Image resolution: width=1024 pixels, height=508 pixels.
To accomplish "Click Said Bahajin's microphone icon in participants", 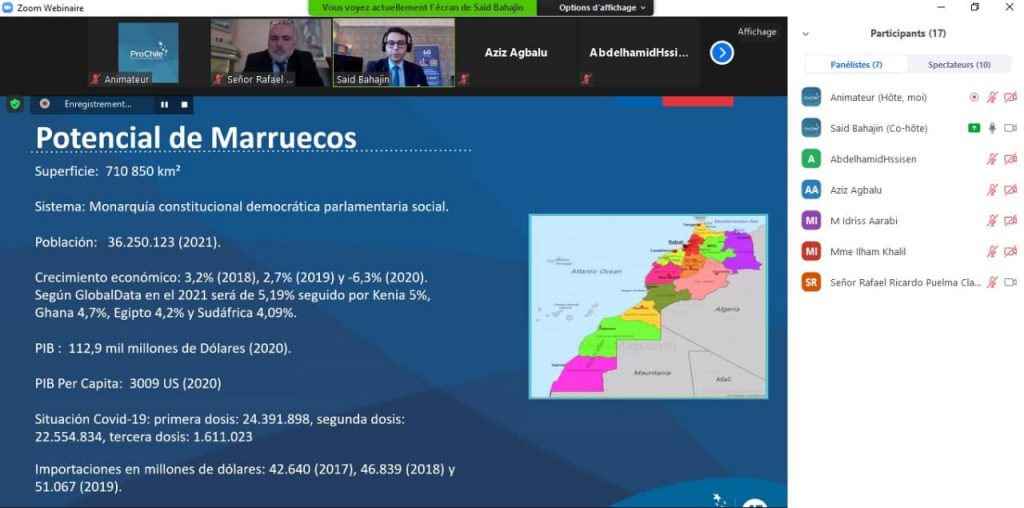I will 992,128.
